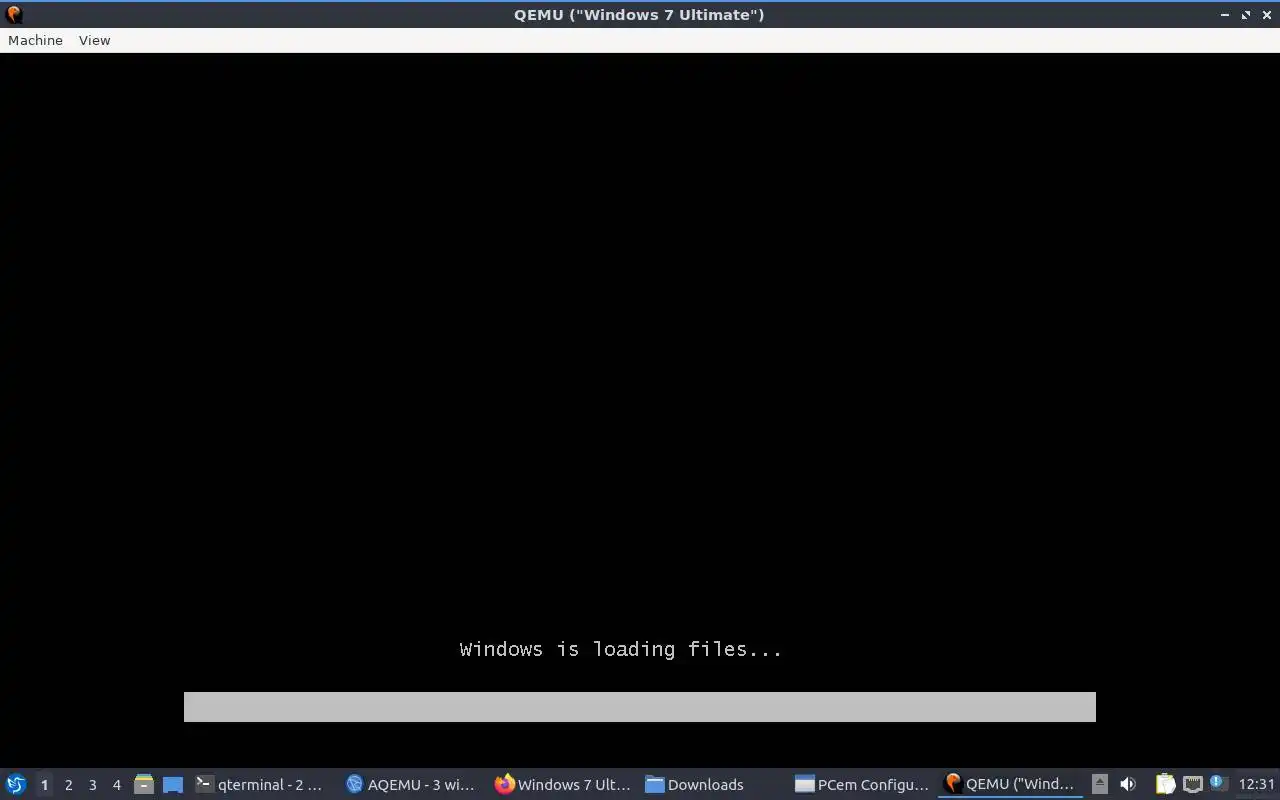Open the Lubuntu application menu
The height and width of the screenshot is (800, 1280).
click(16, 784)
